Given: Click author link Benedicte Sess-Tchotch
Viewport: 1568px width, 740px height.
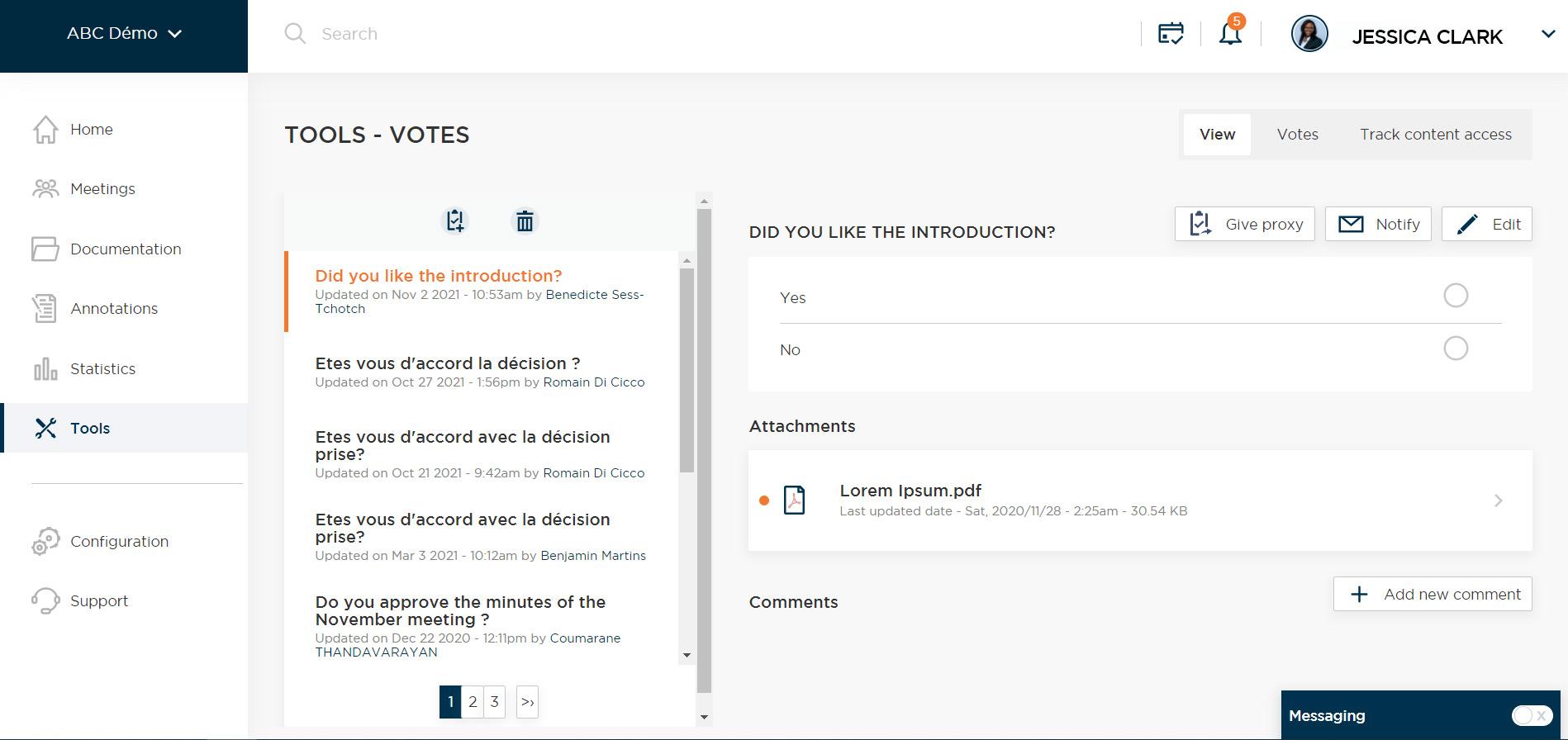Looking at the screenshot, I should pyautogui.click(x=479, y=301).
